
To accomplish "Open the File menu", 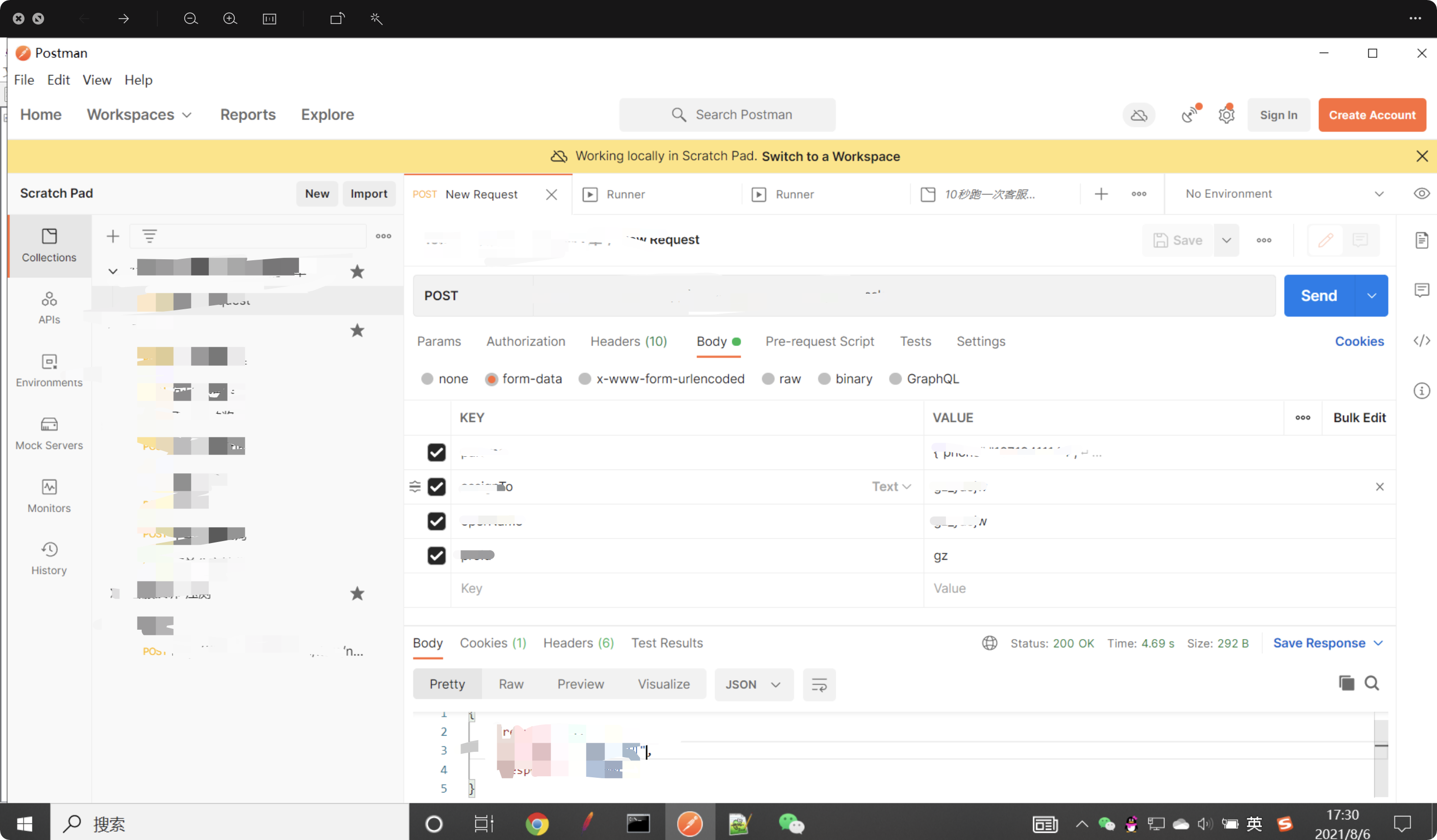I will pos(24,80).
